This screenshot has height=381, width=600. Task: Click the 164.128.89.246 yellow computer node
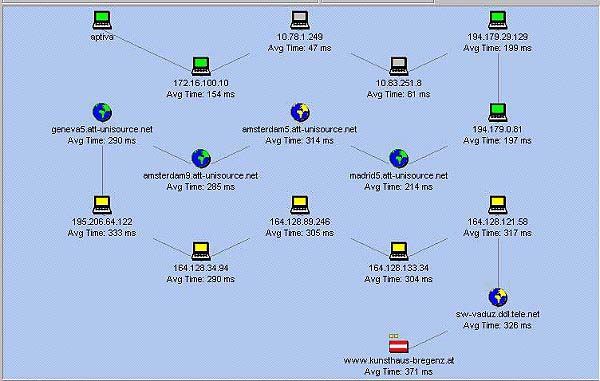[300, 205]
